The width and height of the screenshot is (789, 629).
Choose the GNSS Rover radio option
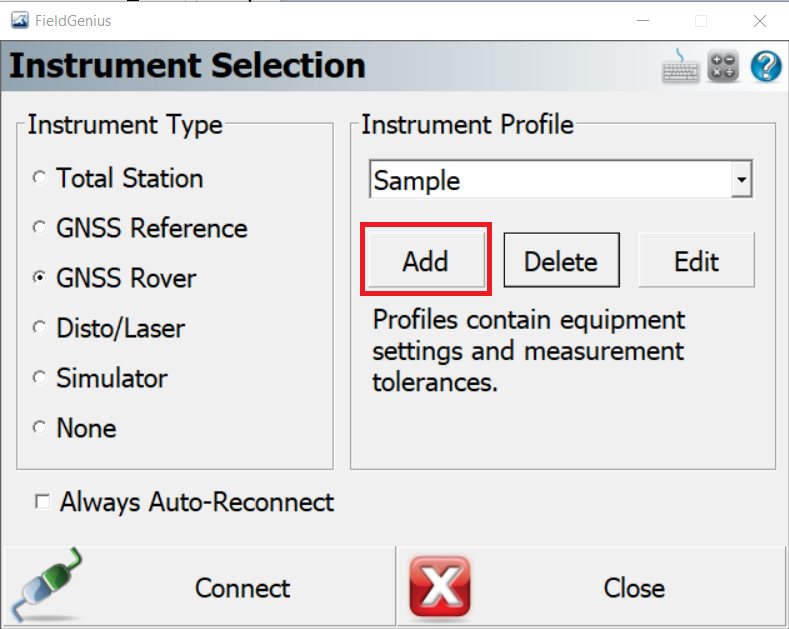[x=39, y=277]
